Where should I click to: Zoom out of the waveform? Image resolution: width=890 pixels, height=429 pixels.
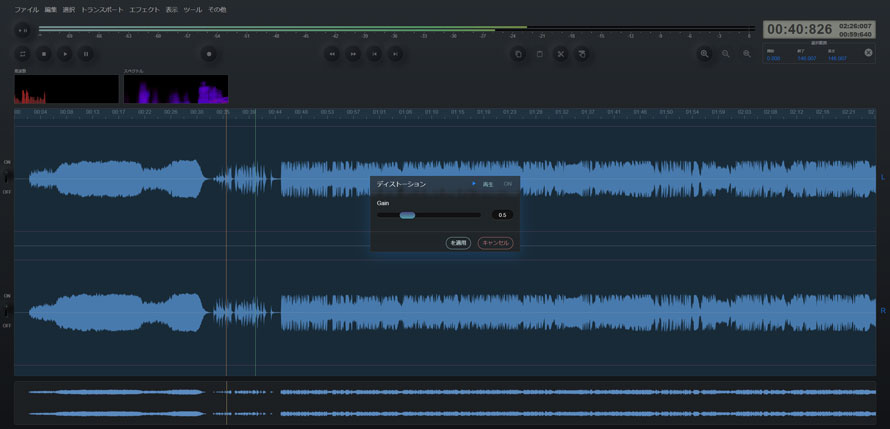pos(725,54)
